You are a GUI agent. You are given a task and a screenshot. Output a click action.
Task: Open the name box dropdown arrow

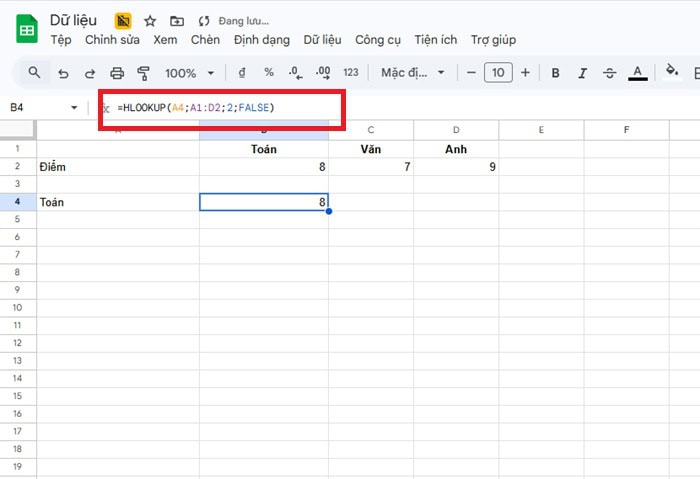[74, 107]
